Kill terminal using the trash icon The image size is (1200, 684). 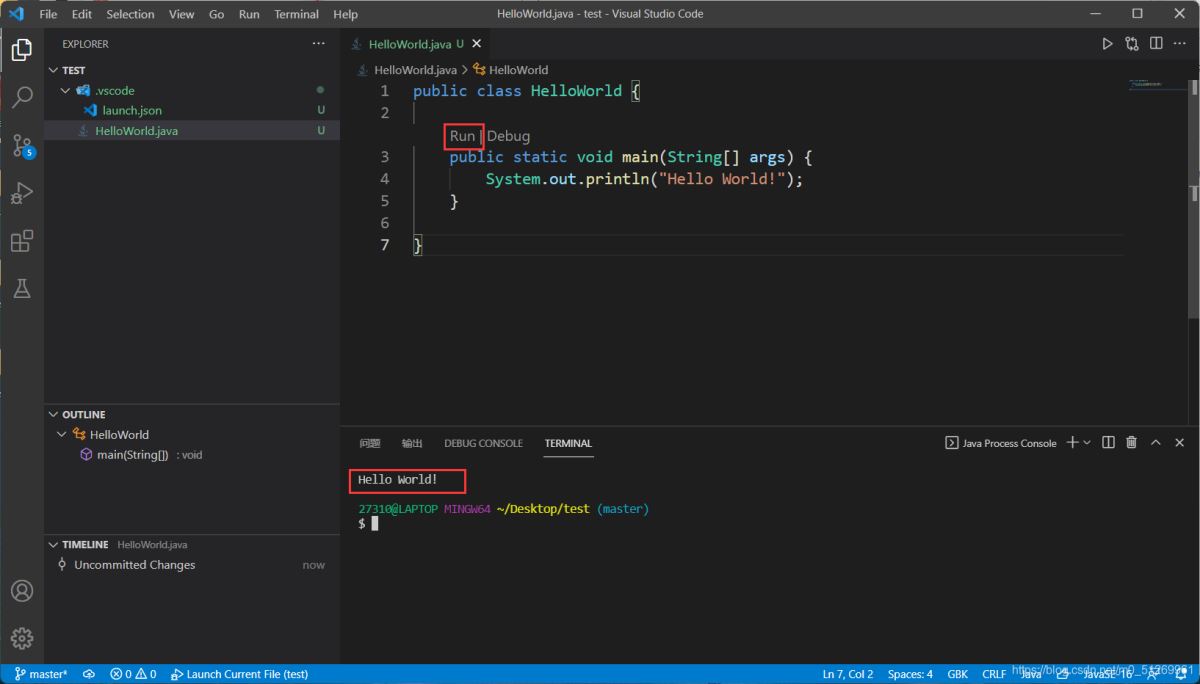pos(1132,443)
